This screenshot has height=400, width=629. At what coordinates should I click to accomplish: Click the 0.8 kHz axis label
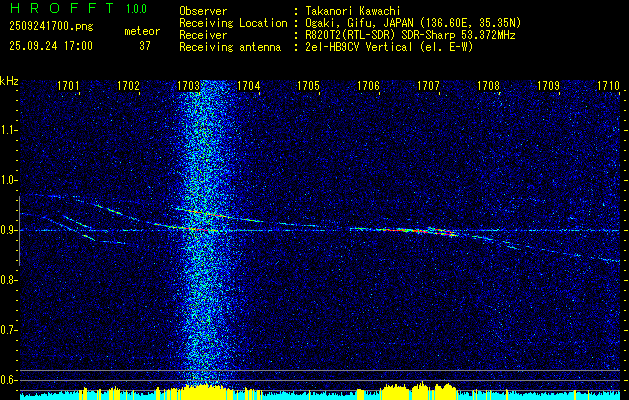[x=8, y=280]
